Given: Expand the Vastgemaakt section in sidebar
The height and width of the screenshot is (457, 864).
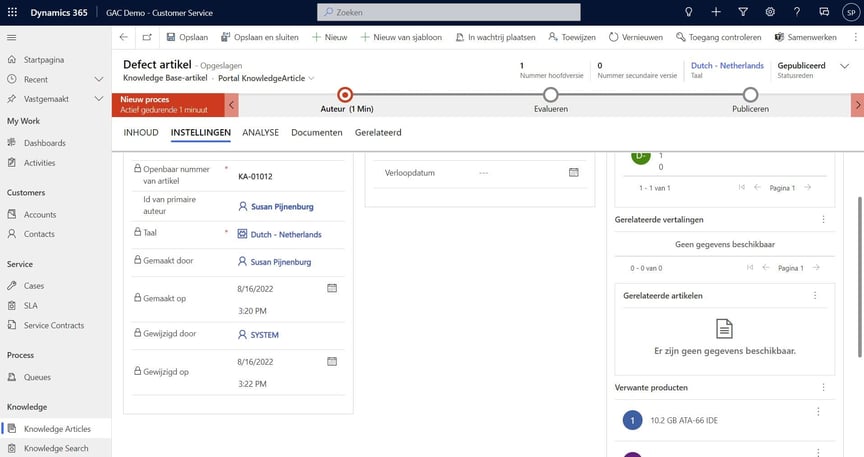Looking at the screenshot, I should coord(99,99).
